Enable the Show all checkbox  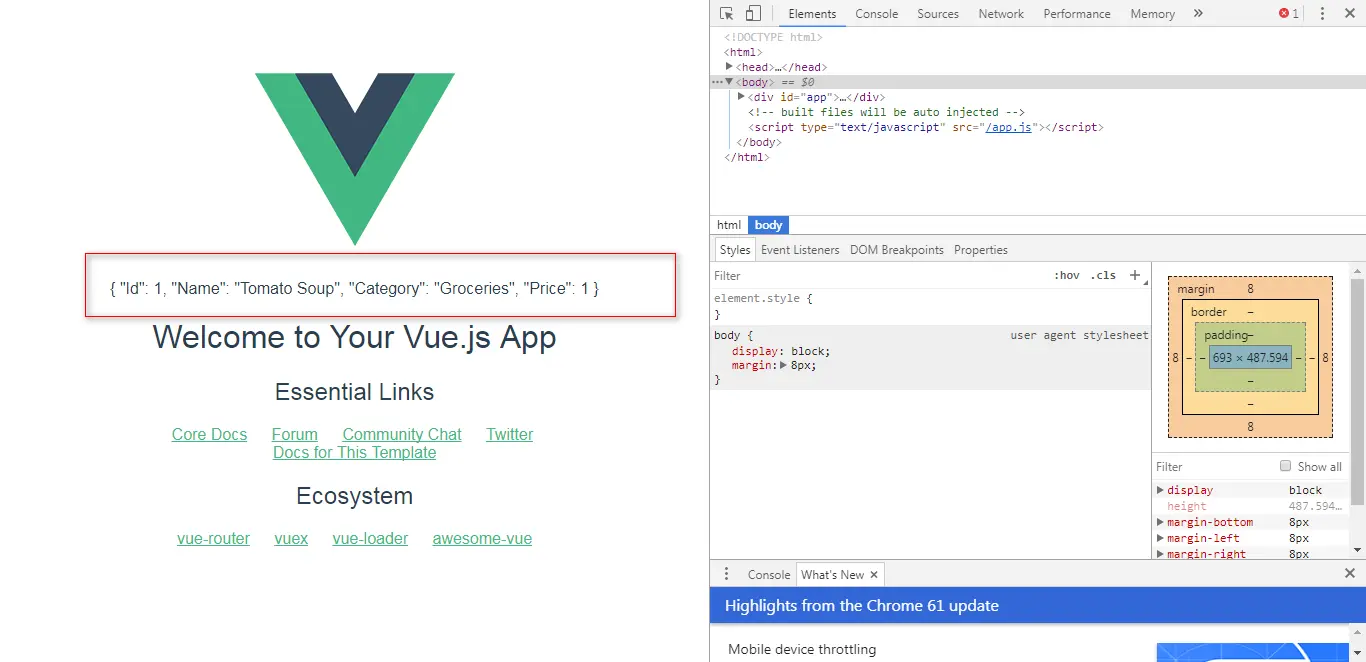[1286, 466]
